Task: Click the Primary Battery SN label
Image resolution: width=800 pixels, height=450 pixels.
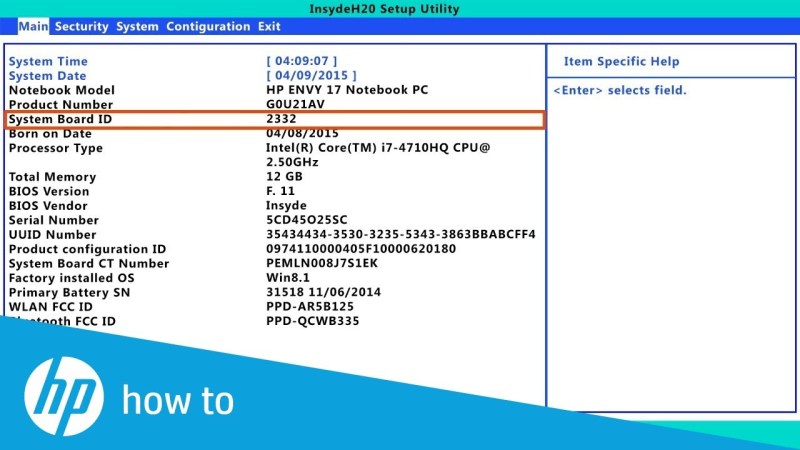Action: [69, 293]
